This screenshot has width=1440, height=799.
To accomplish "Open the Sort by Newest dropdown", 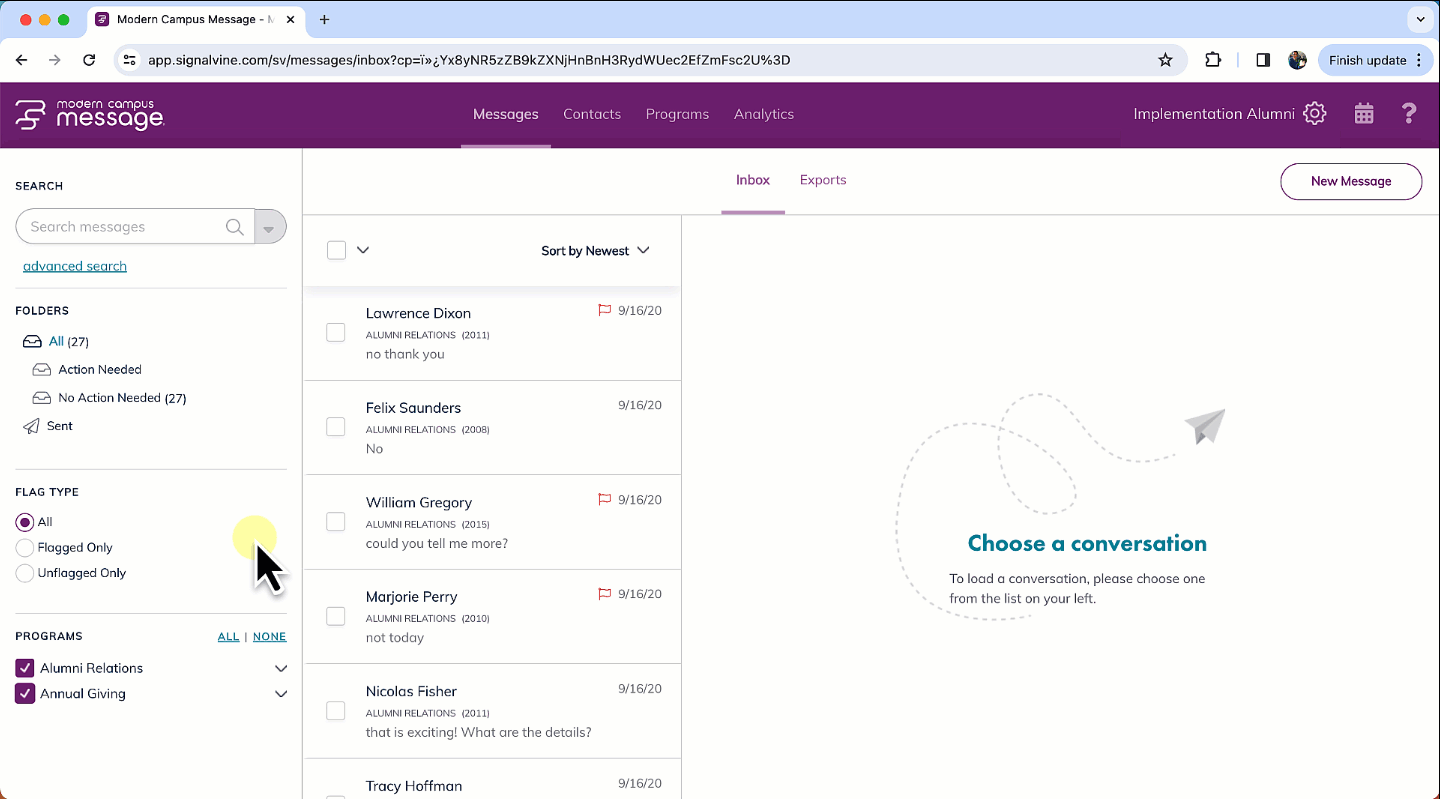I will click(x=595, y=250).
